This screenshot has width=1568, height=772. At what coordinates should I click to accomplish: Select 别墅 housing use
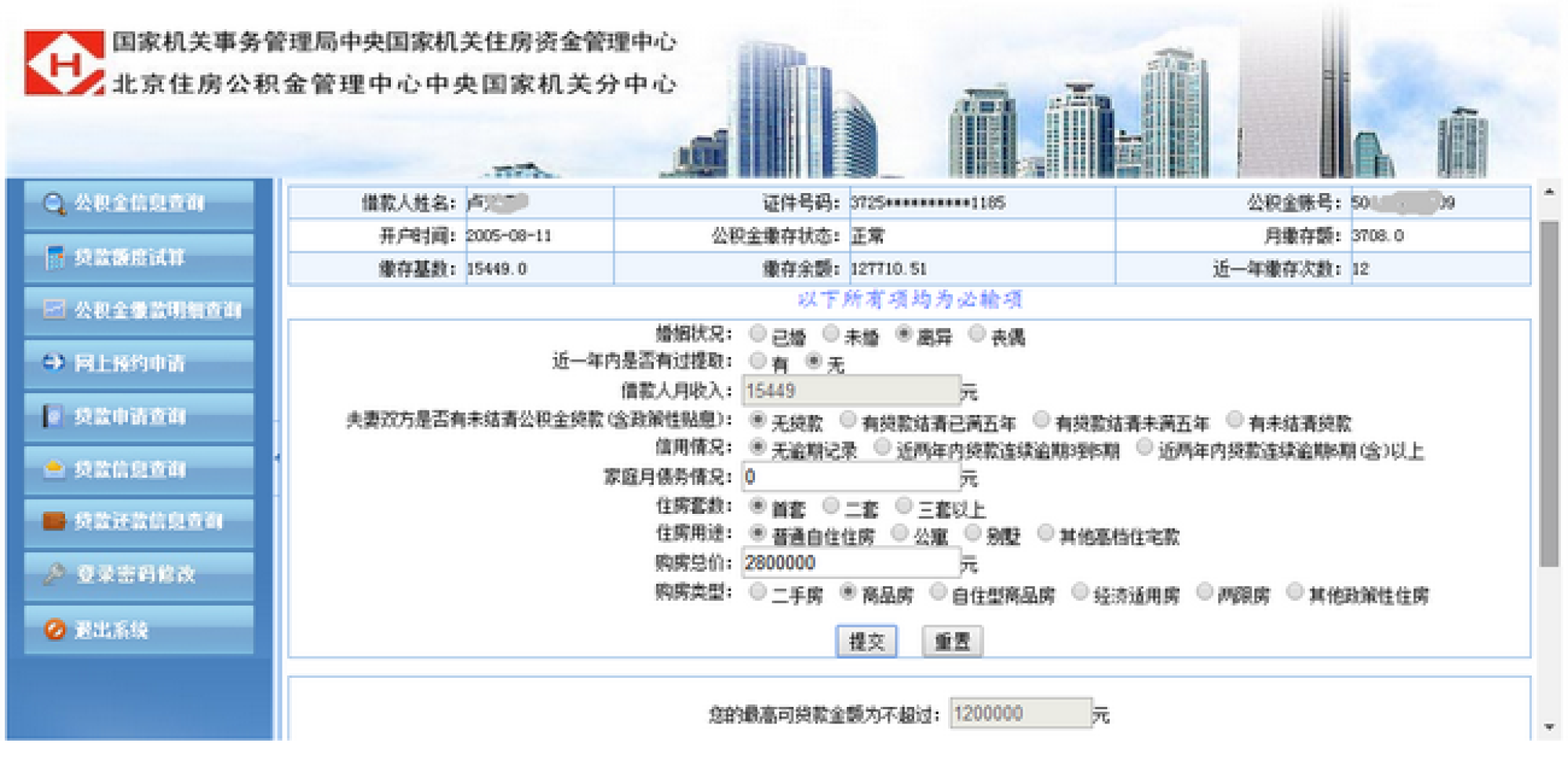pos(972,533)
